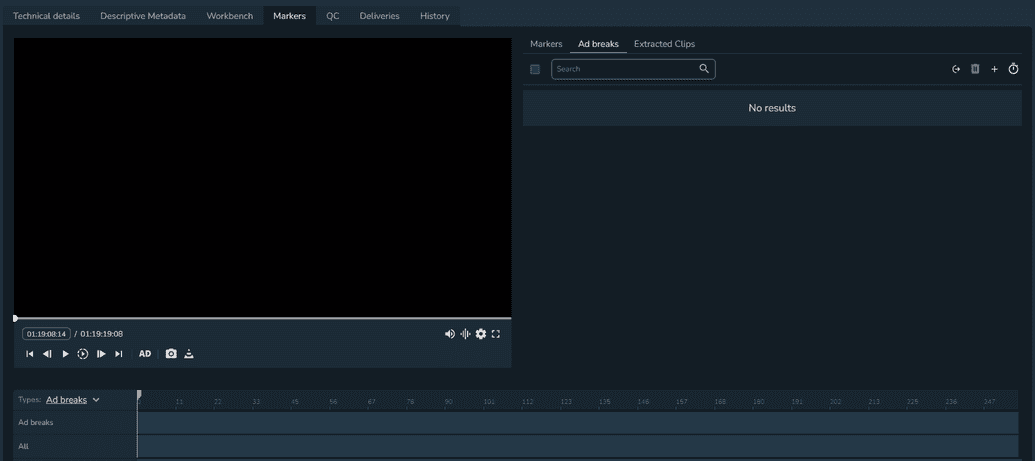Play the video
Viewport: 1035px width, 461px height.
pos(65,354)
